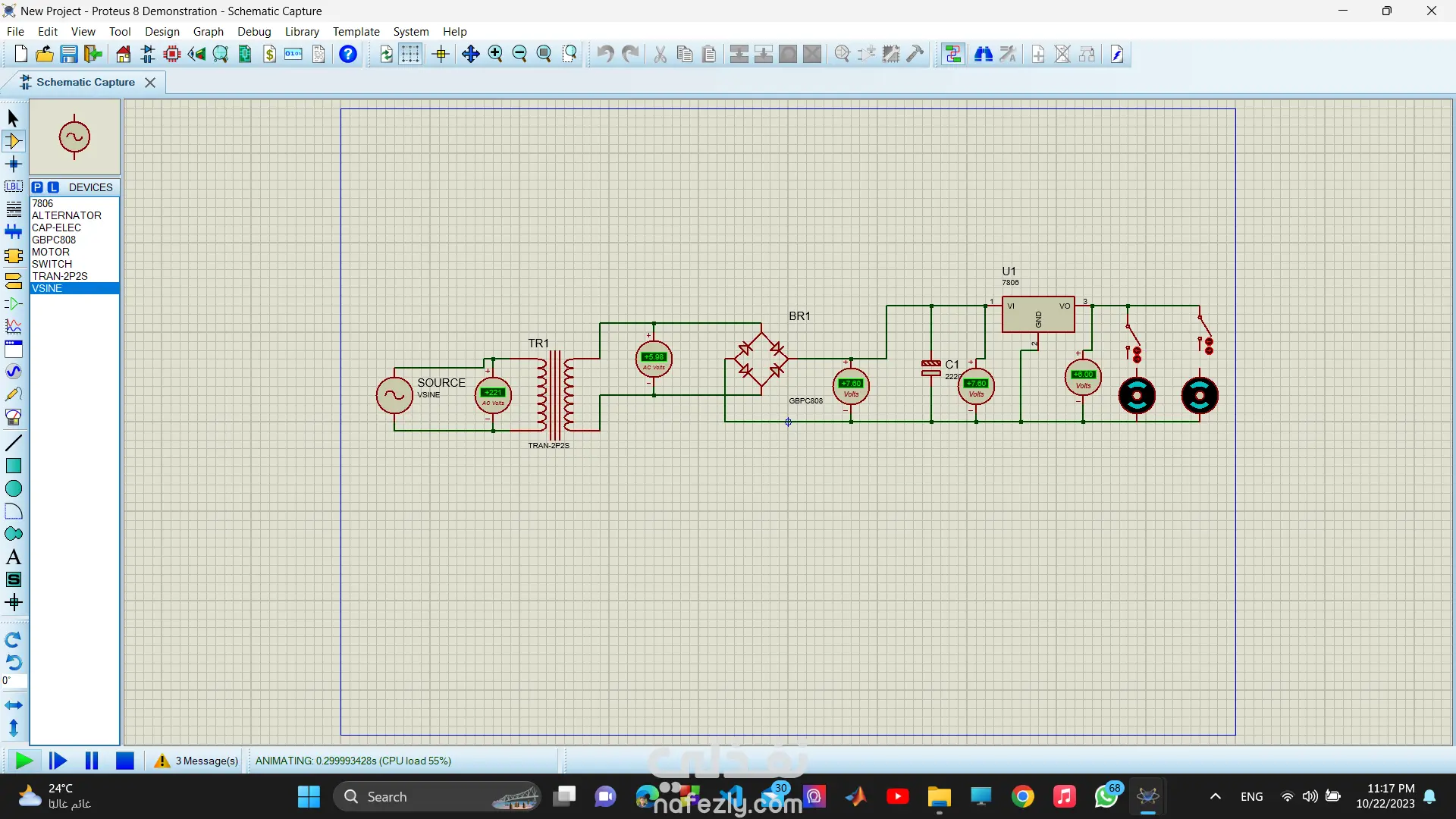Click the Save Project toolbar icon
1456x819 pixels.
point(69,54)
